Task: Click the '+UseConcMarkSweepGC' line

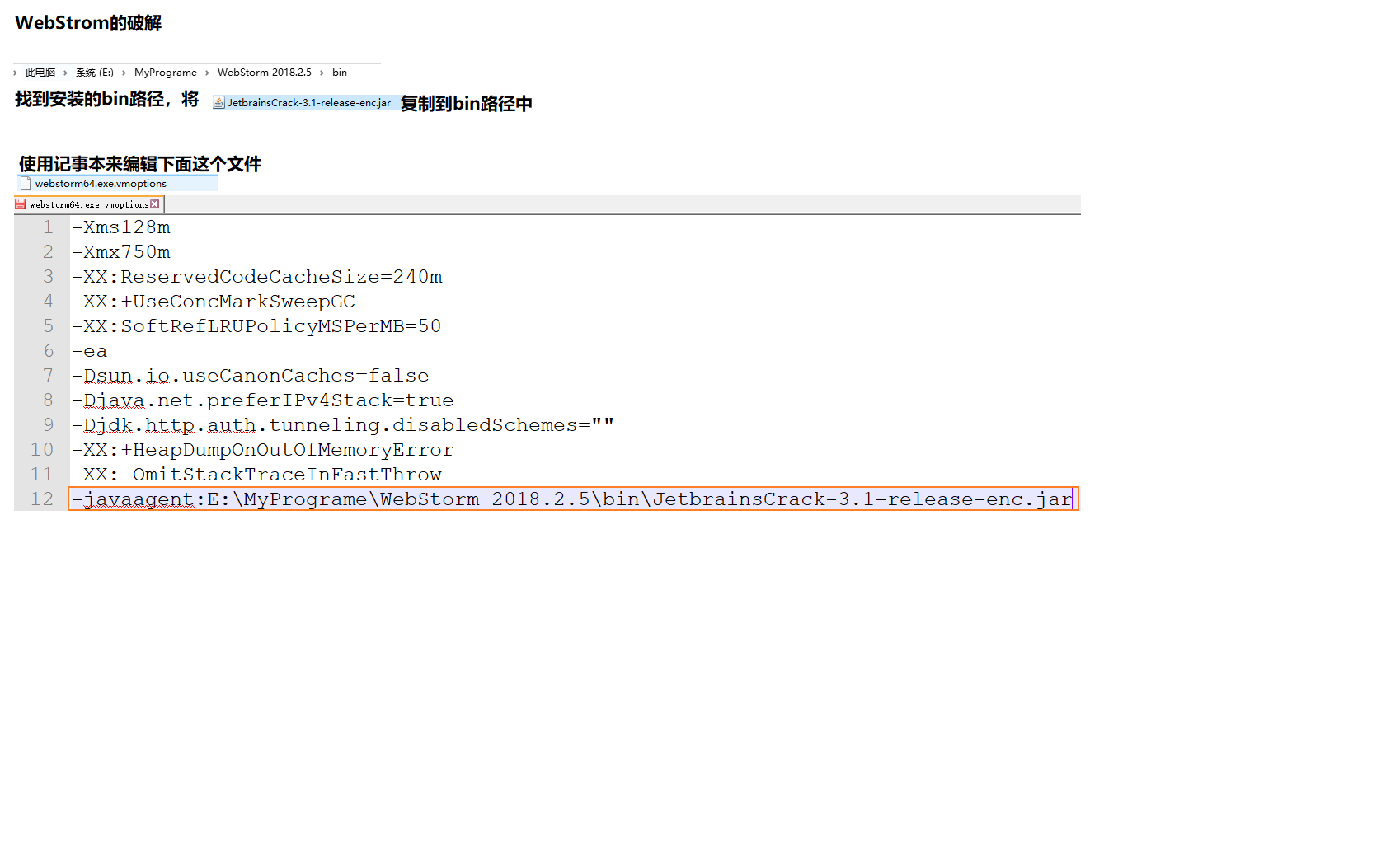Action: [x=213, y=302]
